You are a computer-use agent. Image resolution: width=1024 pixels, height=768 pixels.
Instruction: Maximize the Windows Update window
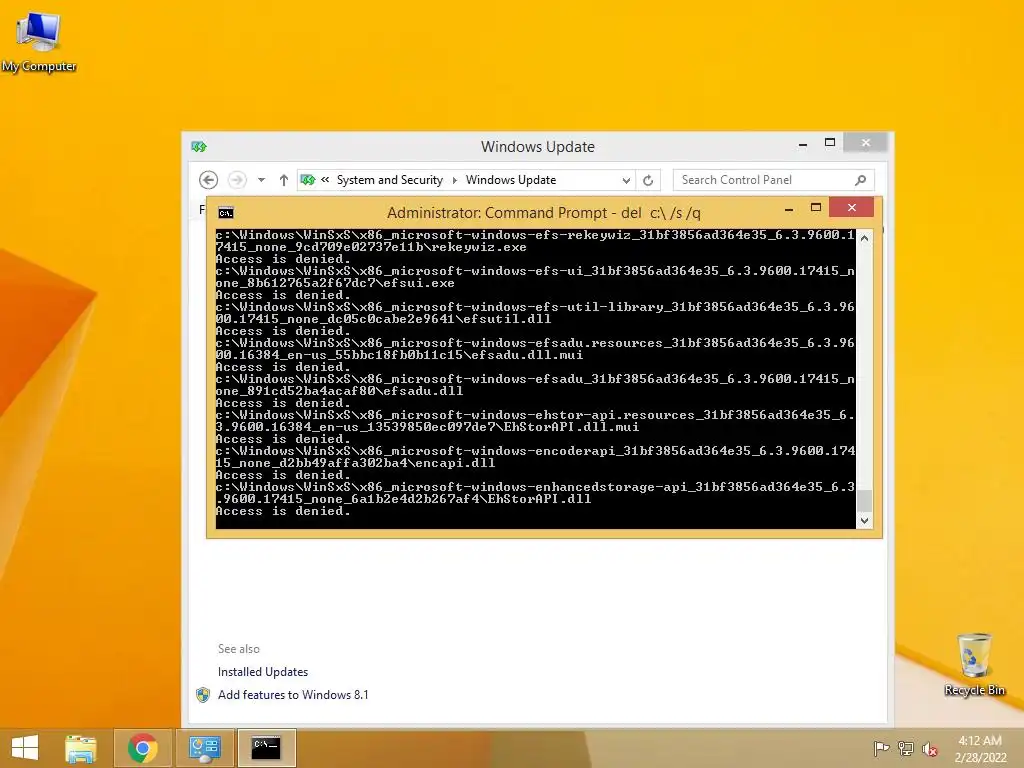point(830,142)
